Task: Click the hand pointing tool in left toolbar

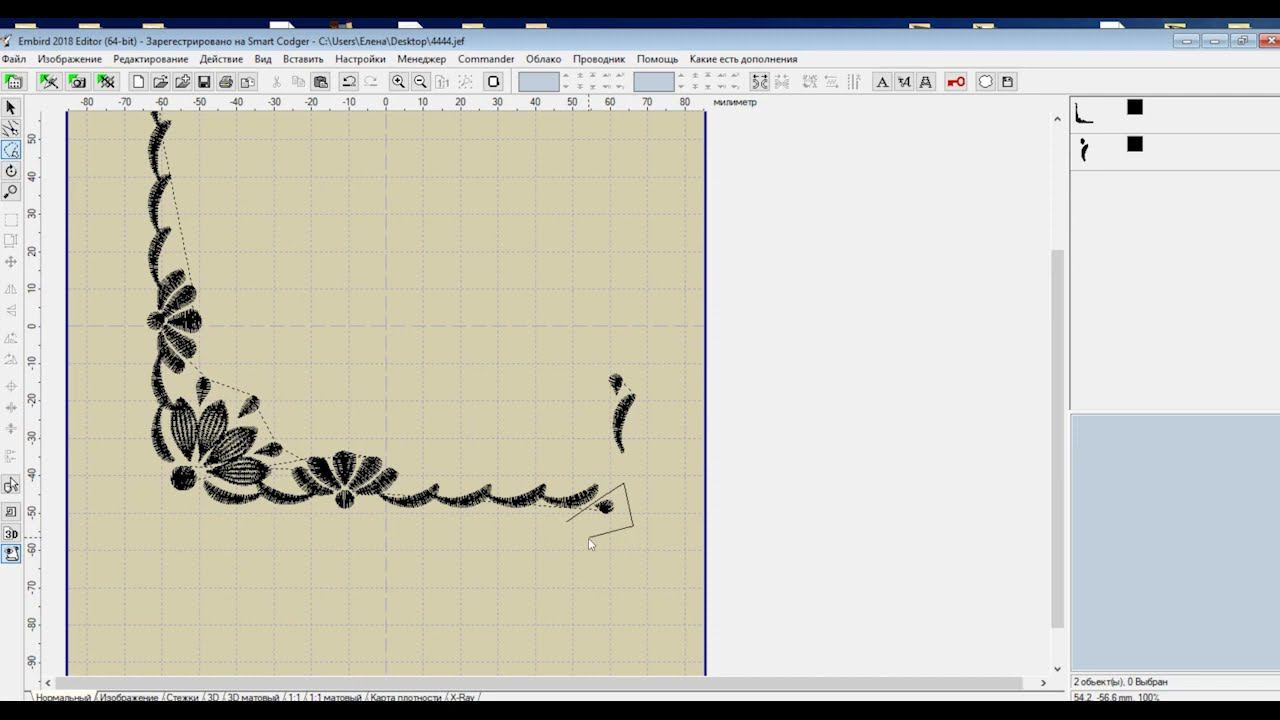Action: (x=11, y=485)
